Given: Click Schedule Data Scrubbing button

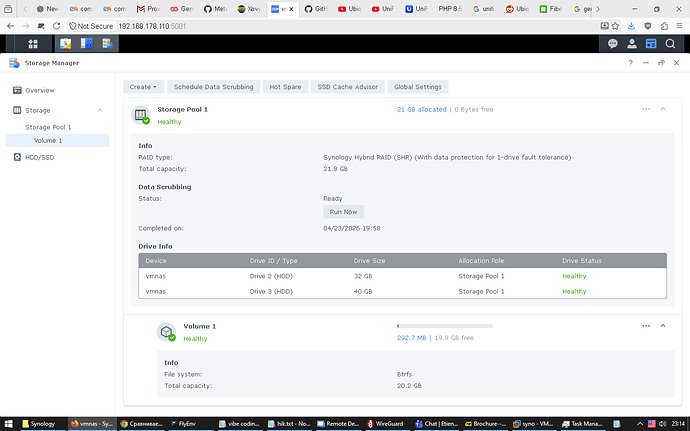Looking at the screenshot, I should [213, 87].
